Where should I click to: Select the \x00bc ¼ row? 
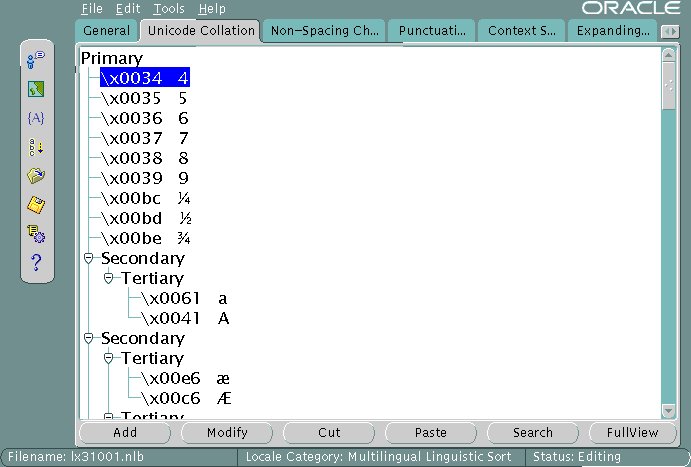click(x=145, y=198)
